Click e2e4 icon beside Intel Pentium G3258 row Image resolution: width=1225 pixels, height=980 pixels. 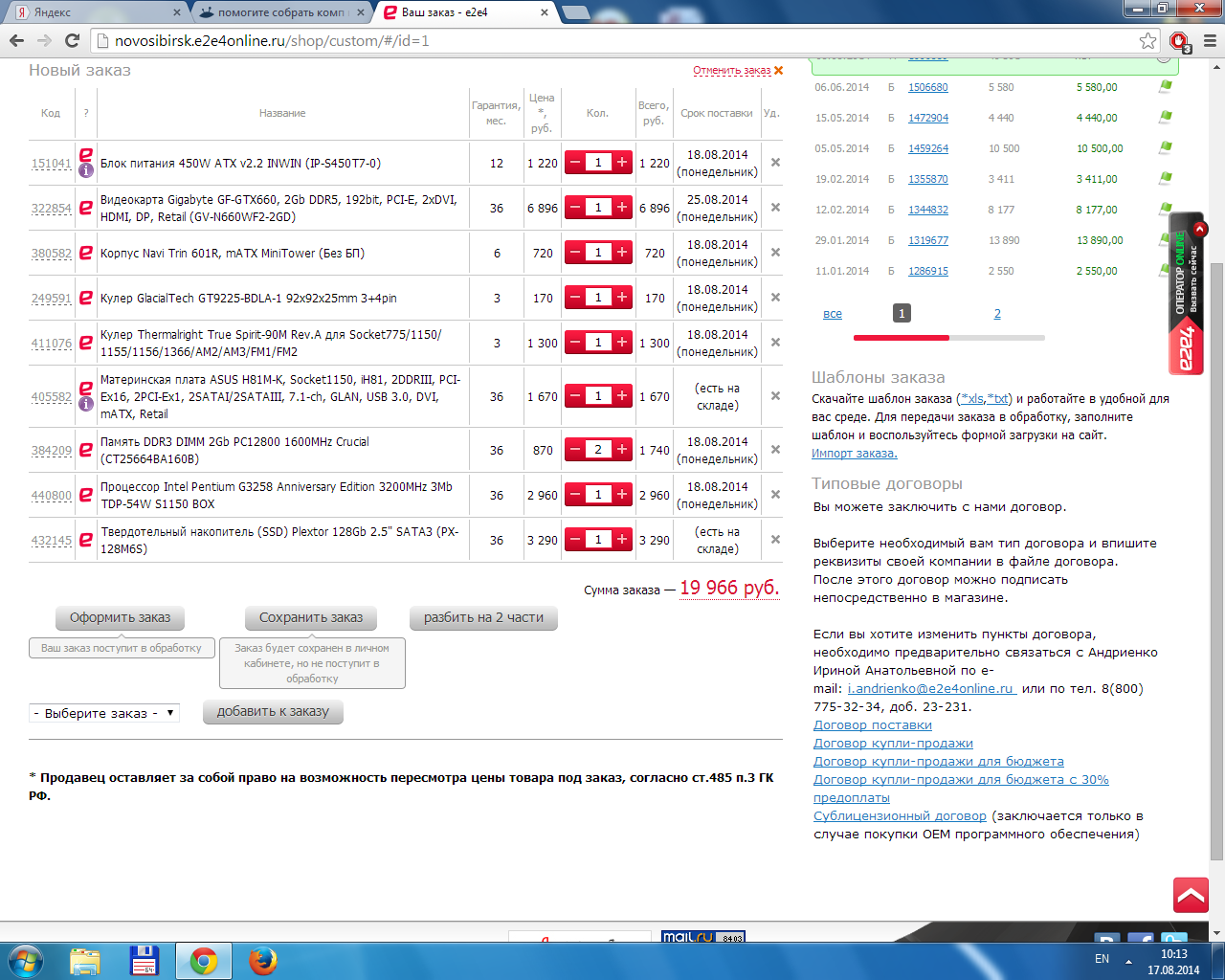(x=85, y=495)
